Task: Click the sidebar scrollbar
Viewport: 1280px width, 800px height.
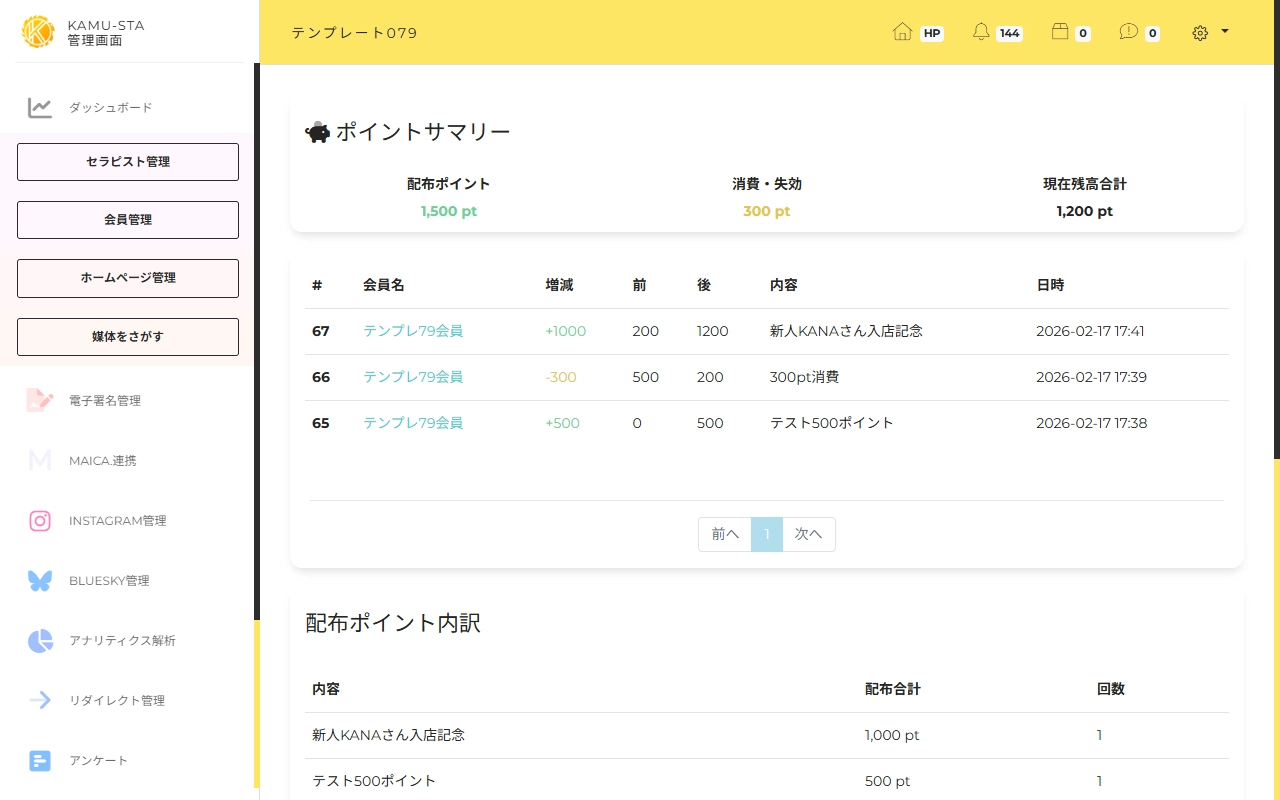Action: (256, 340)
